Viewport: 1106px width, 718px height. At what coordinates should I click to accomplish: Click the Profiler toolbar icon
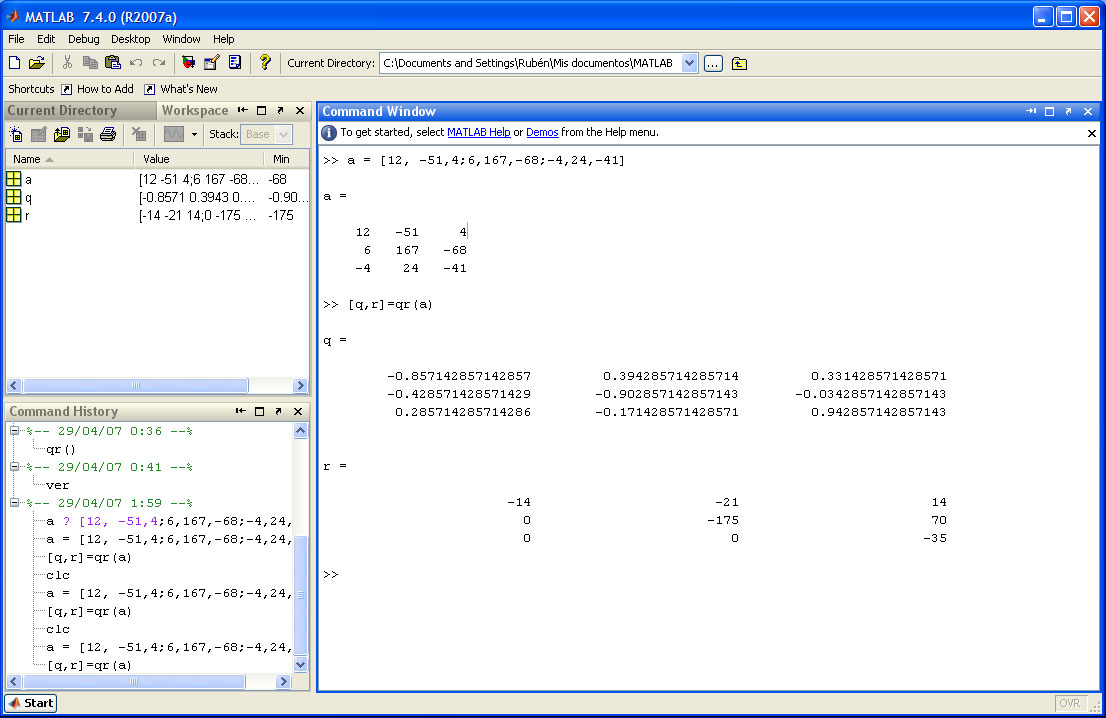pos(235,63)
